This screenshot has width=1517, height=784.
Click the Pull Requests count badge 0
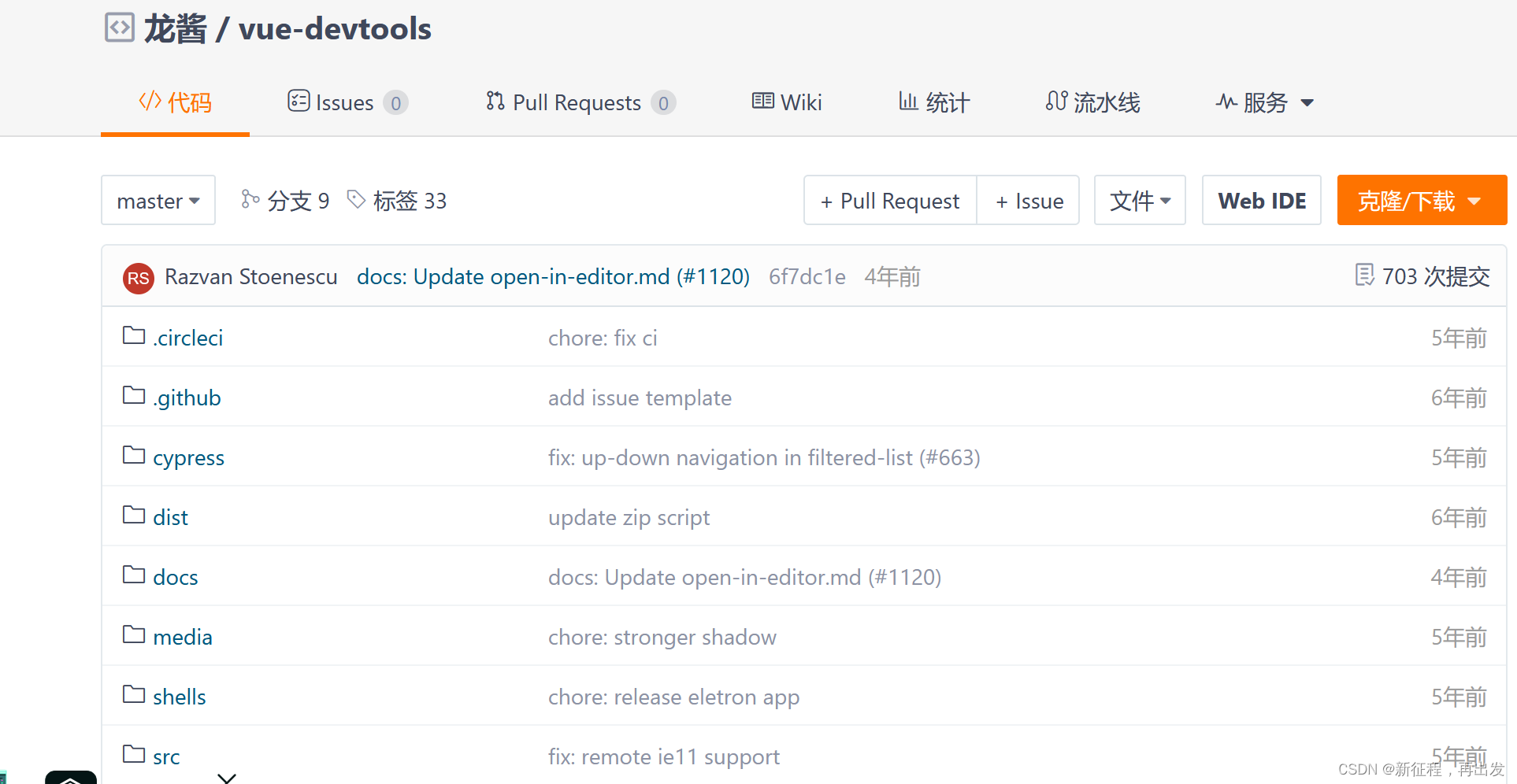click(663, 103)
